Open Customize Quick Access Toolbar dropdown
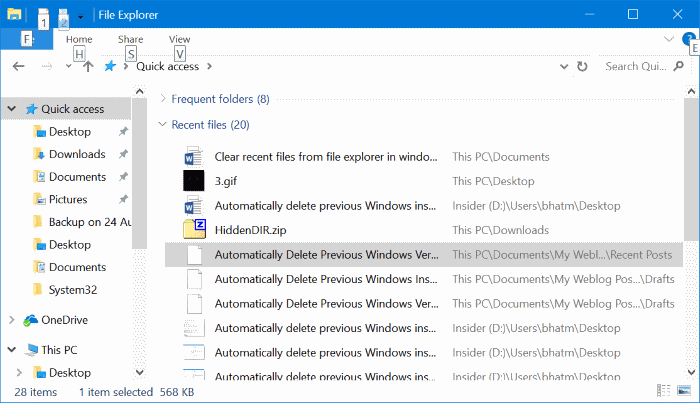Screen dimensions: 700x403 [x=80, y=17]
